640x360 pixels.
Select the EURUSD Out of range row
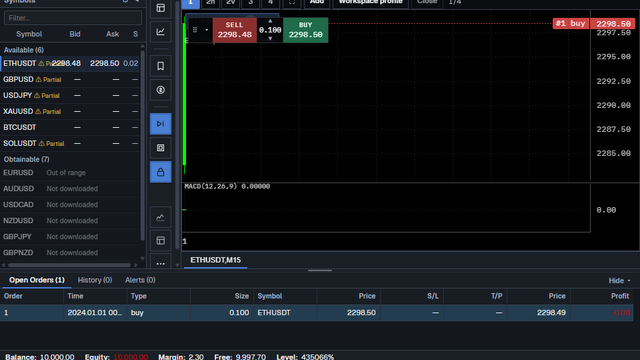tap(70, 173)
